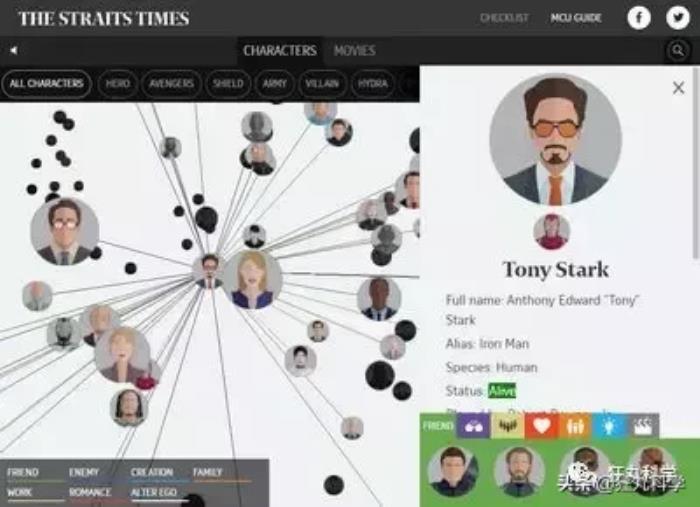This screenshot has height=507, width=700.
Task: Enable the ALL CHARACTERS filter pill
Action: coord(46,83)
